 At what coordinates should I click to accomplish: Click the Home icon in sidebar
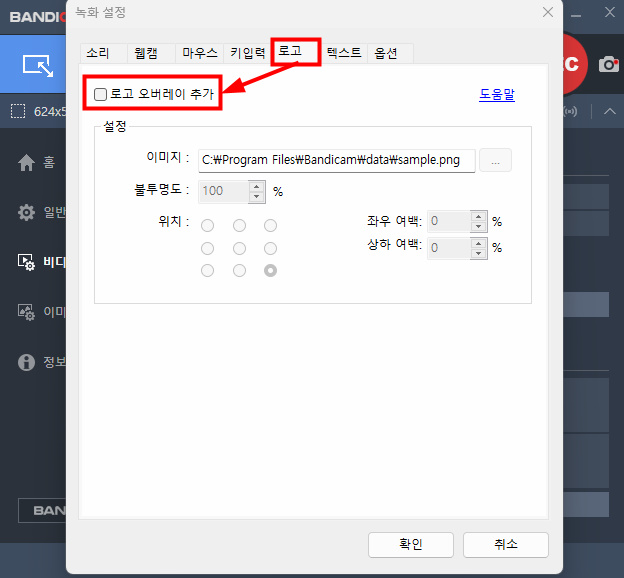pyautogui.click(x=27, y=163)
